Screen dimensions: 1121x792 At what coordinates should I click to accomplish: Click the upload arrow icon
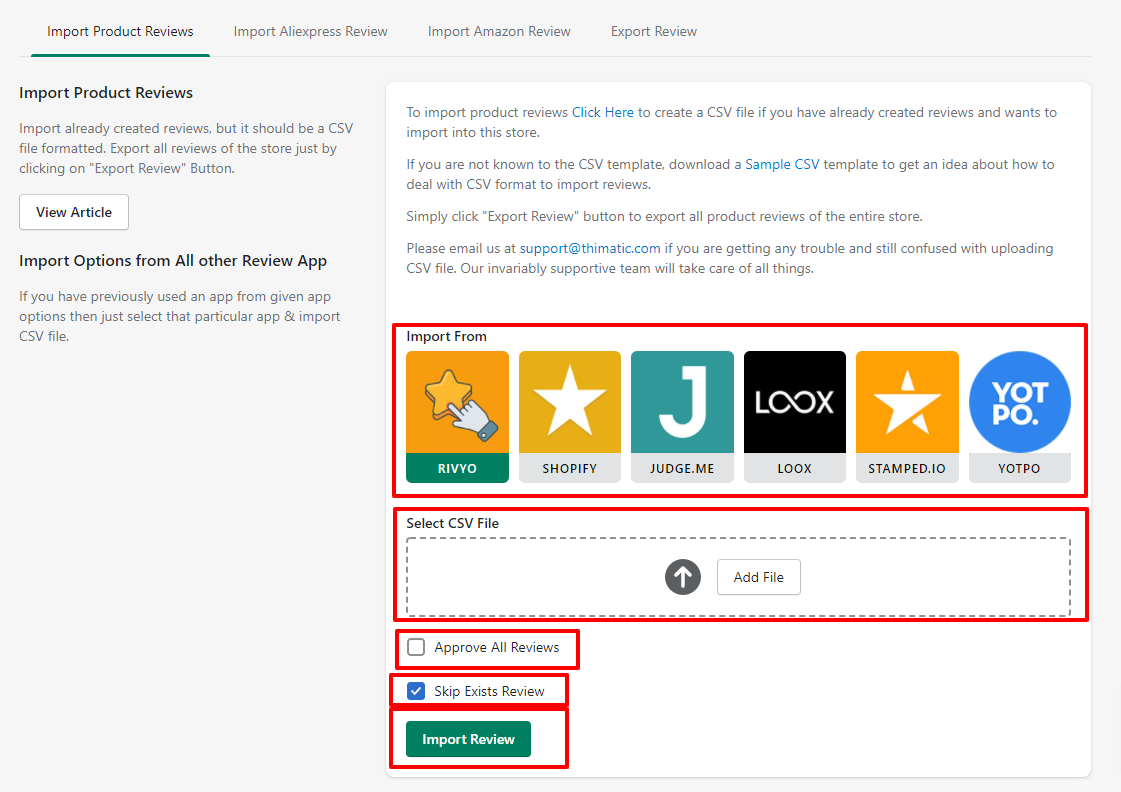(683, 577)
